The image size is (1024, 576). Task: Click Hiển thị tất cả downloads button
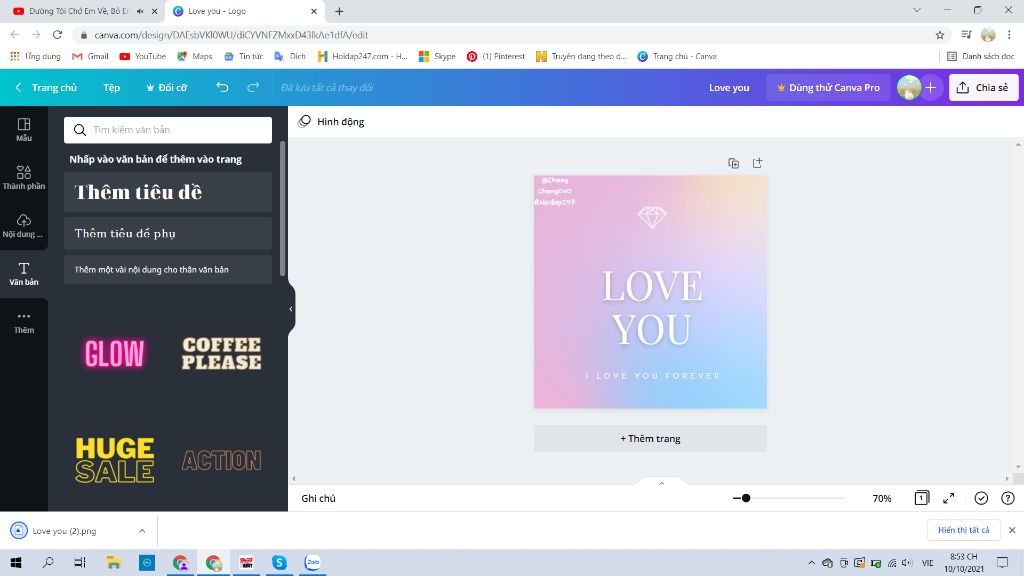coord(963,530)
